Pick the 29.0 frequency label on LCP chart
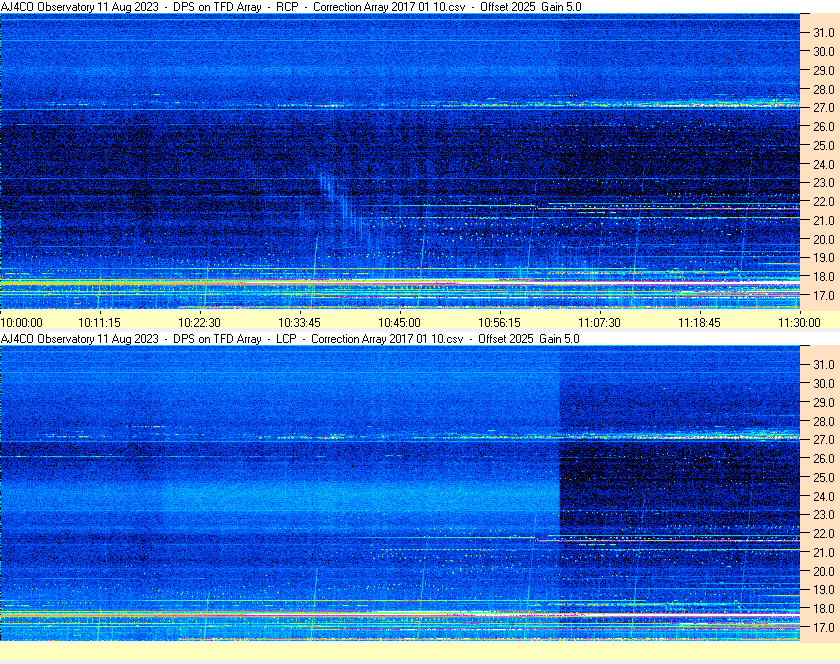The image size is (840, 664). point(824,402)
